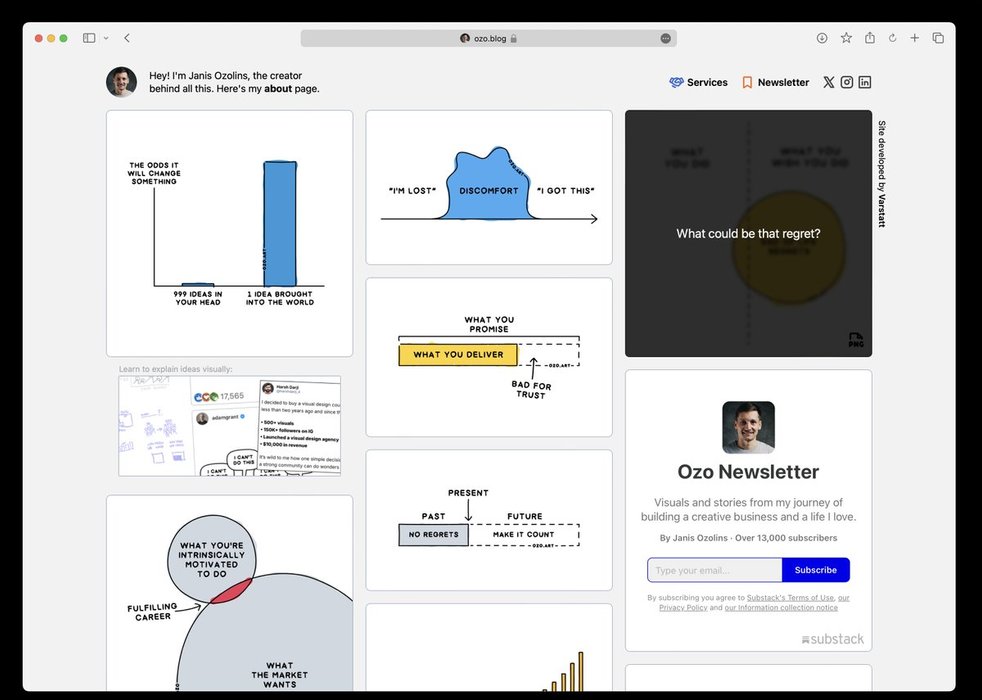
Task: Go back with the back arrow
Action: coord(127,38)
